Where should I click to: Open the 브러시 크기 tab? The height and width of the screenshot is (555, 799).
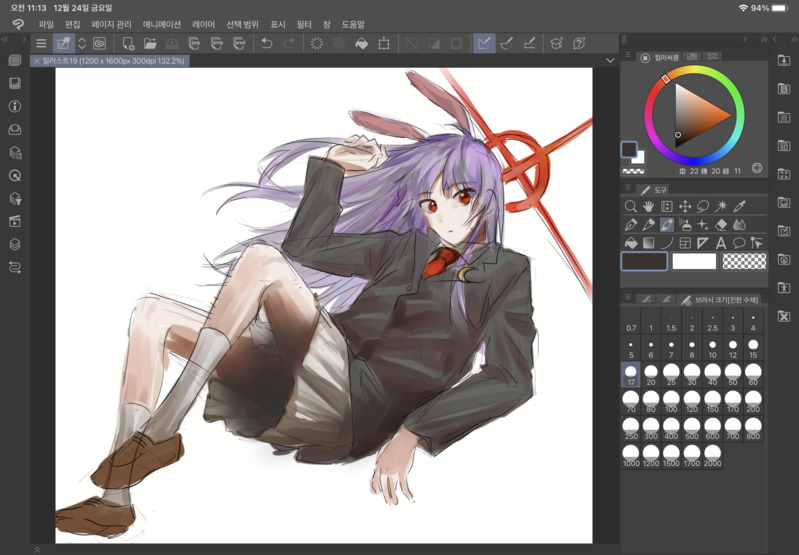click(722, 300)
